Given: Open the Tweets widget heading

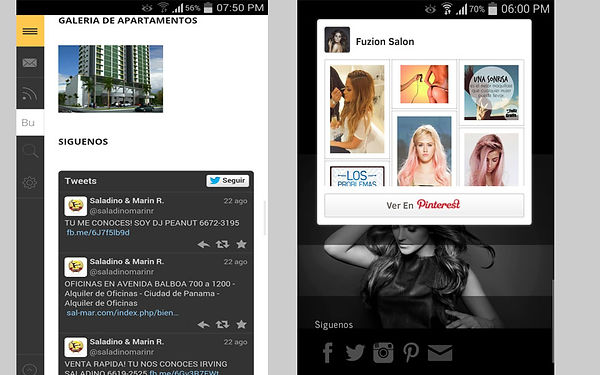Looking at the screenshot, I should (x=80, y=181).
